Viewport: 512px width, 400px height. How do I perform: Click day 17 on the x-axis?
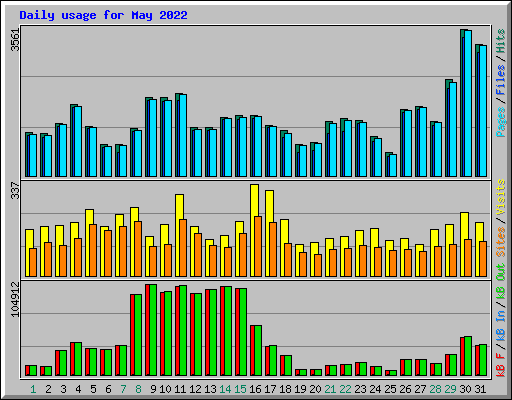270,389
